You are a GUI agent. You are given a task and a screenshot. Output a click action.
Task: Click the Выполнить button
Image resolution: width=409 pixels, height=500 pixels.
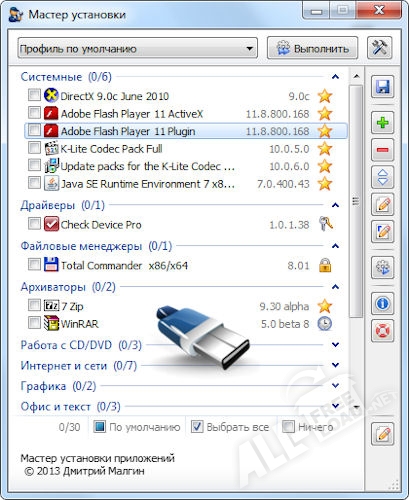pyautogui.click(x=312, y=49)
